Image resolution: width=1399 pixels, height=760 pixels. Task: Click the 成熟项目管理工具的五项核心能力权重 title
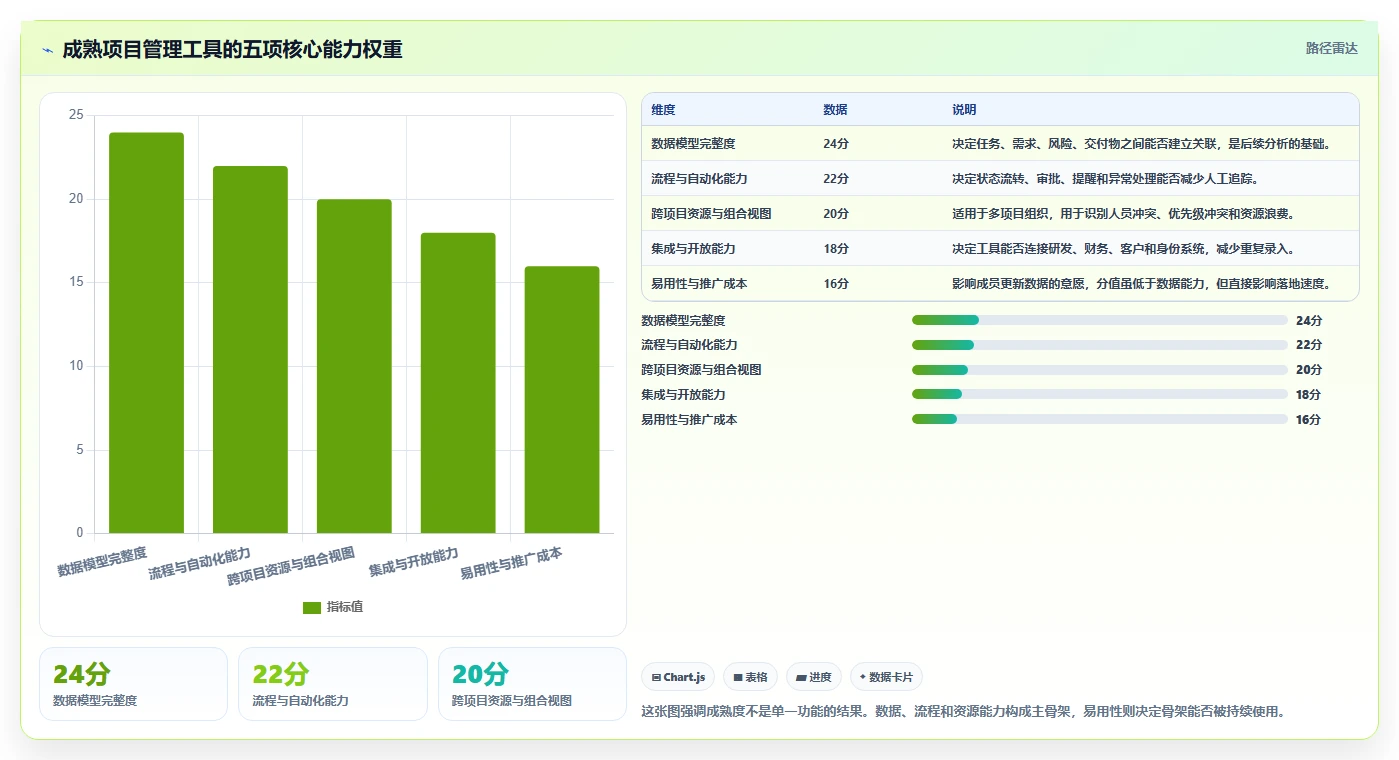coord(232,49)
